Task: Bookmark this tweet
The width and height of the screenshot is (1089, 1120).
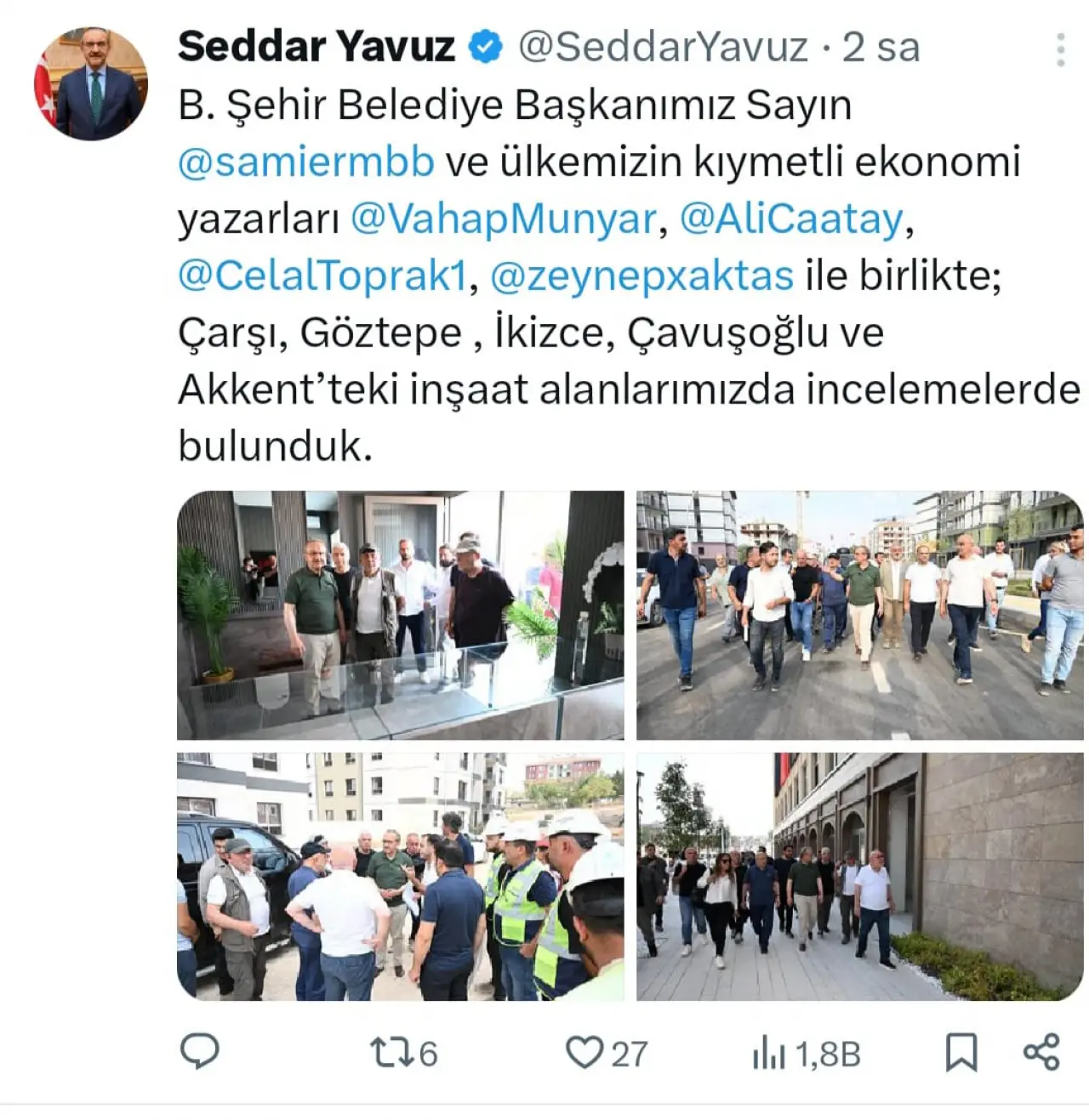Action: [961, 1052]
